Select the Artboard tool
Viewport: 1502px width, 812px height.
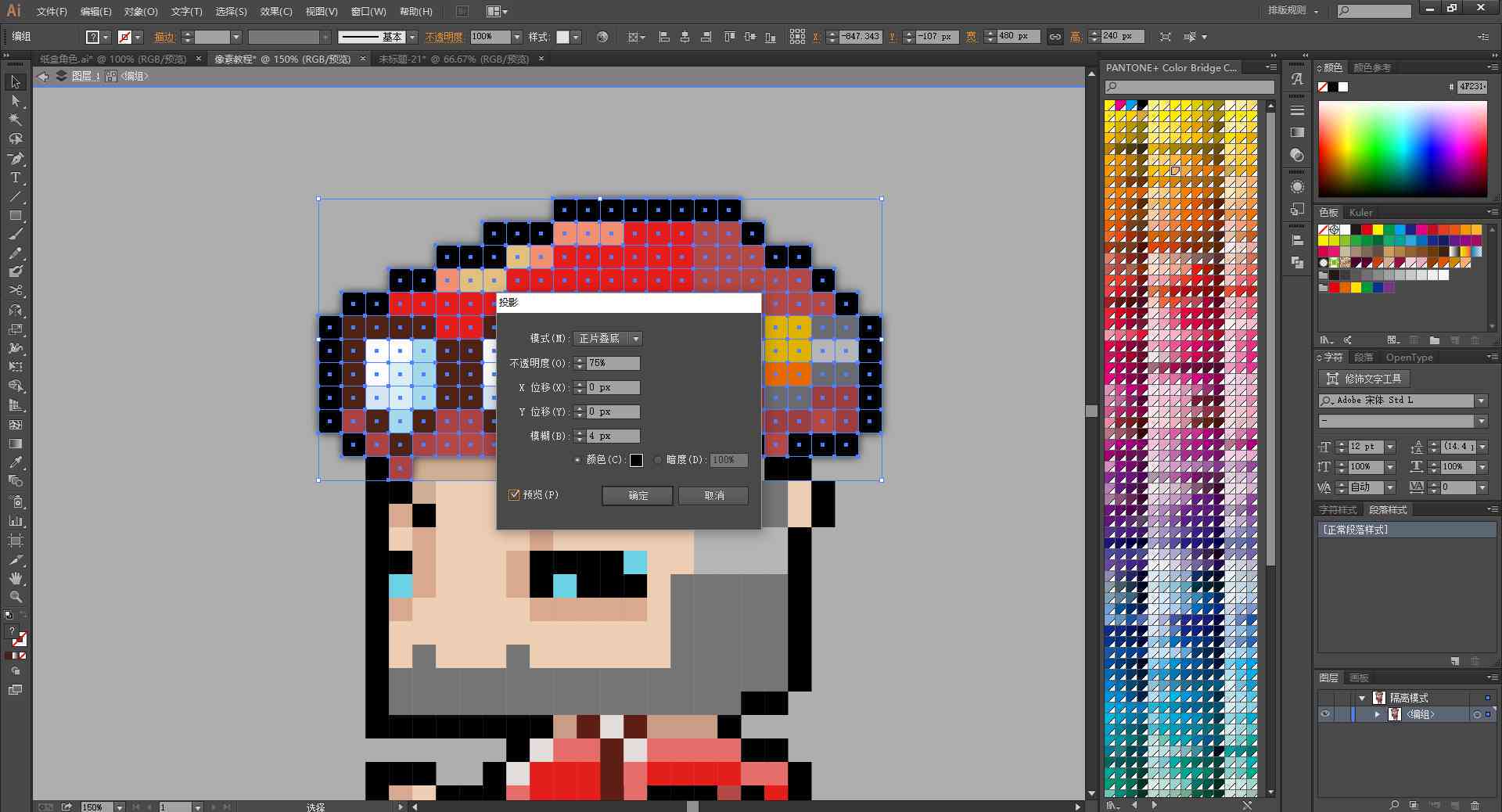16,540
